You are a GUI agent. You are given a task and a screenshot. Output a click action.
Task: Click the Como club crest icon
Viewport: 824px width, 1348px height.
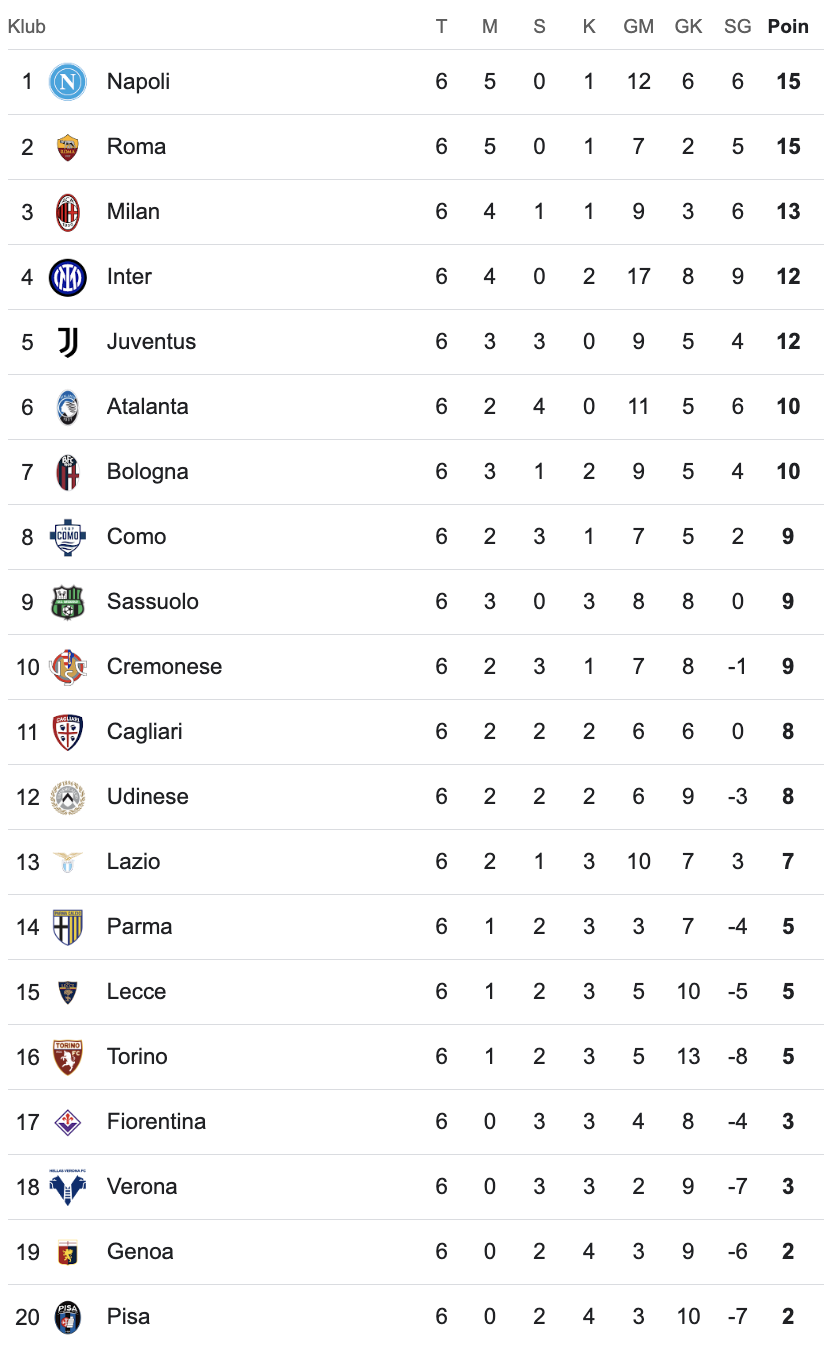tap(68, 537)
